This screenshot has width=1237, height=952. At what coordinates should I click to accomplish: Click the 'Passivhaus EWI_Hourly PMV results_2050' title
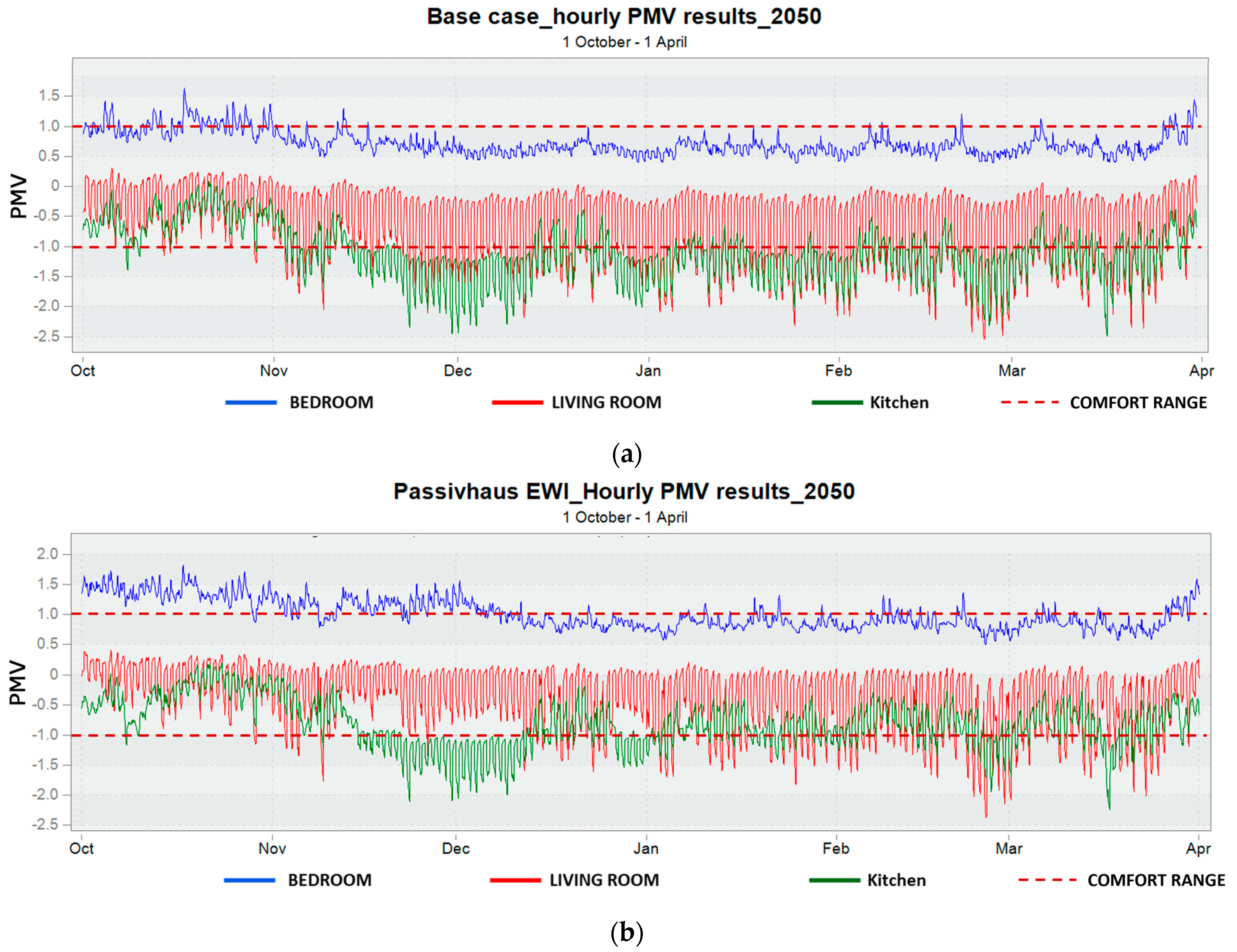[624, 491]
